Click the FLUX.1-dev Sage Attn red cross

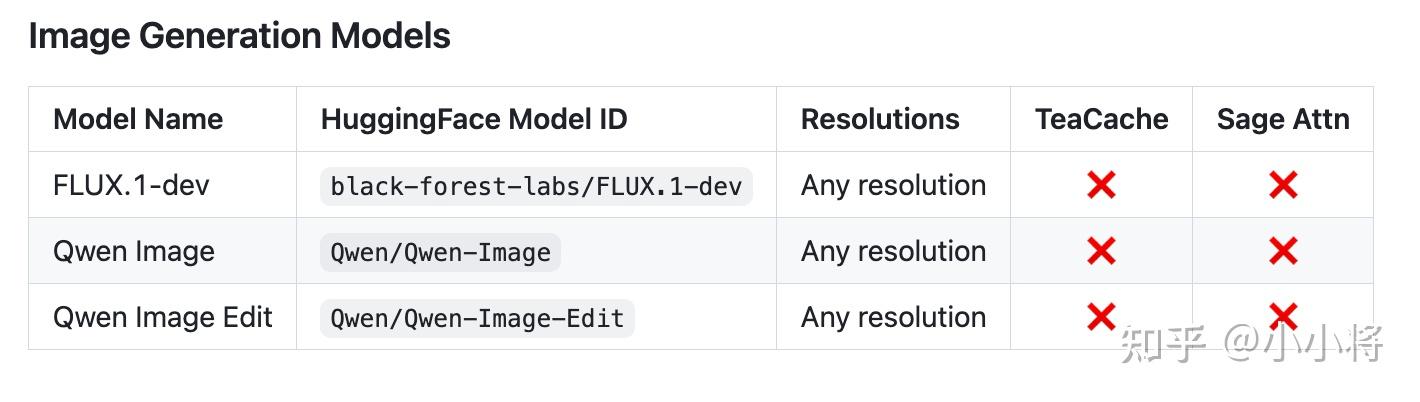pyautogui.click(x=1283, y=185)
